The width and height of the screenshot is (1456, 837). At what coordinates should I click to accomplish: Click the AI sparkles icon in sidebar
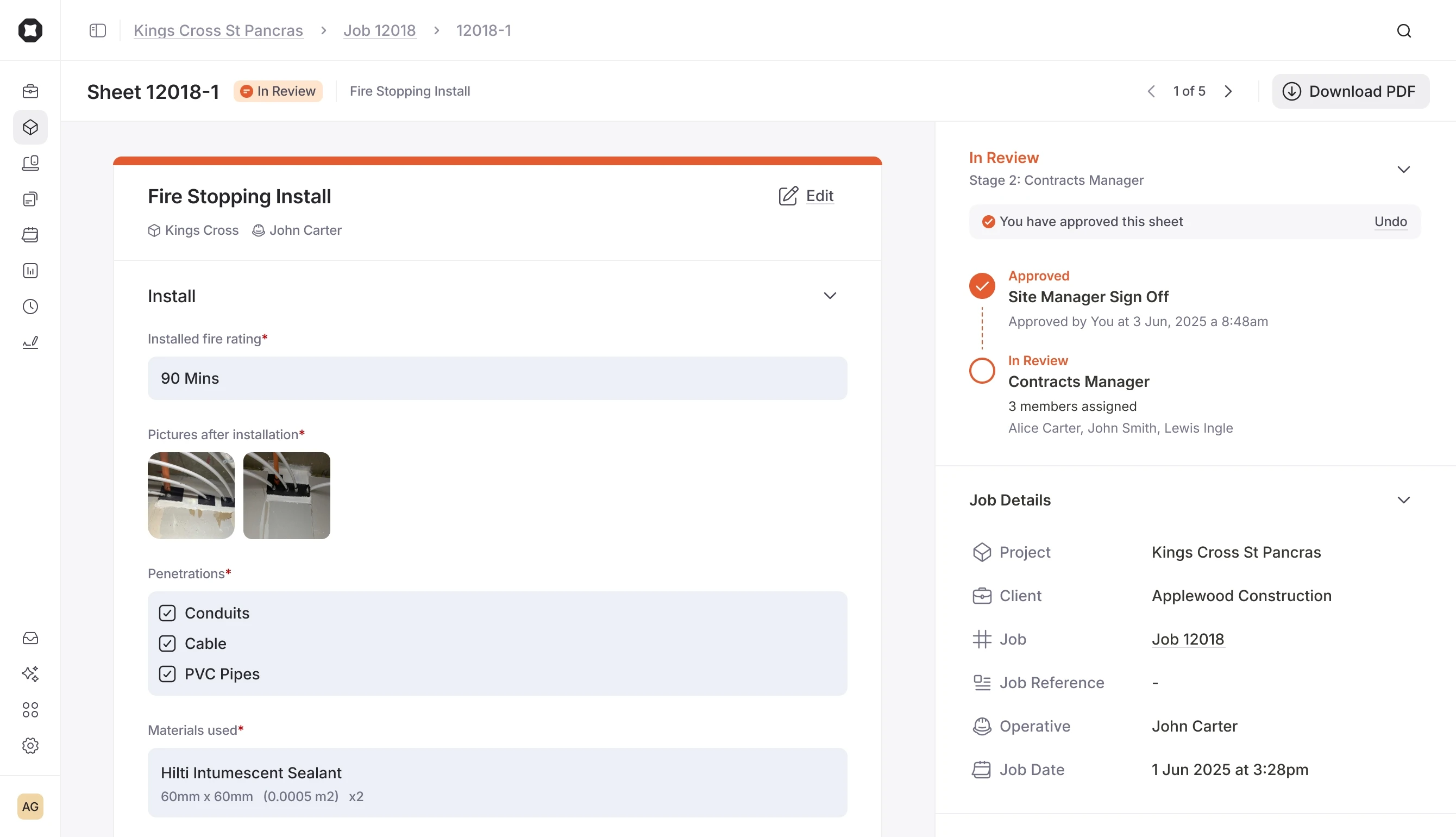click(30, 674)
